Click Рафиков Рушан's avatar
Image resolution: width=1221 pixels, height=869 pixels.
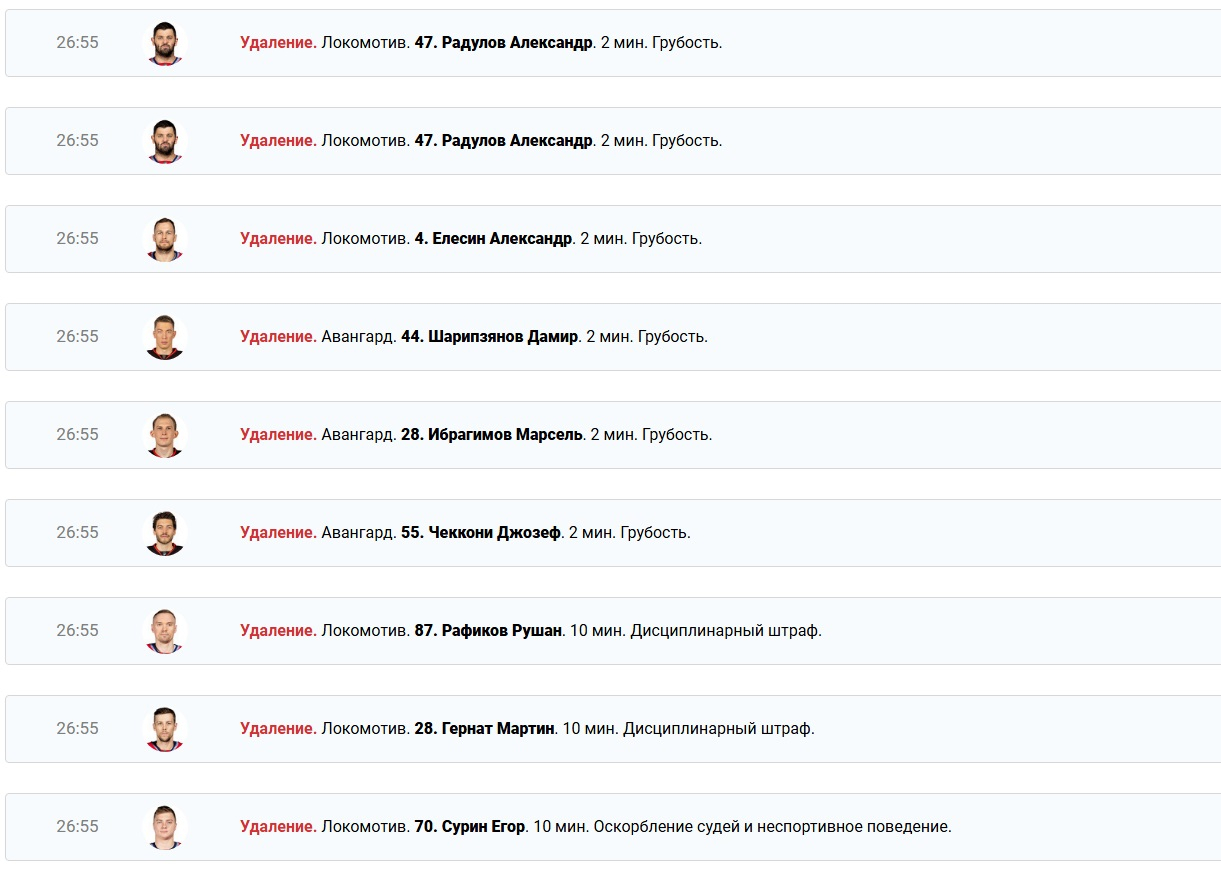(x=165, y=631)
